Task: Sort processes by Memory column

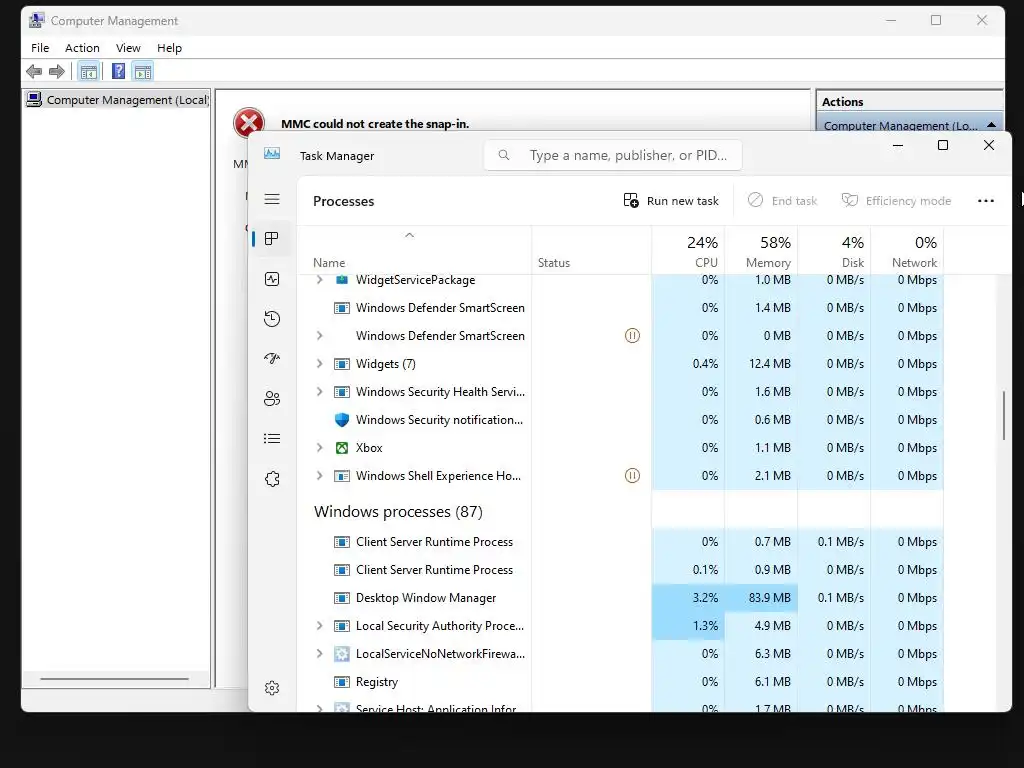Action: coord(761,249)
